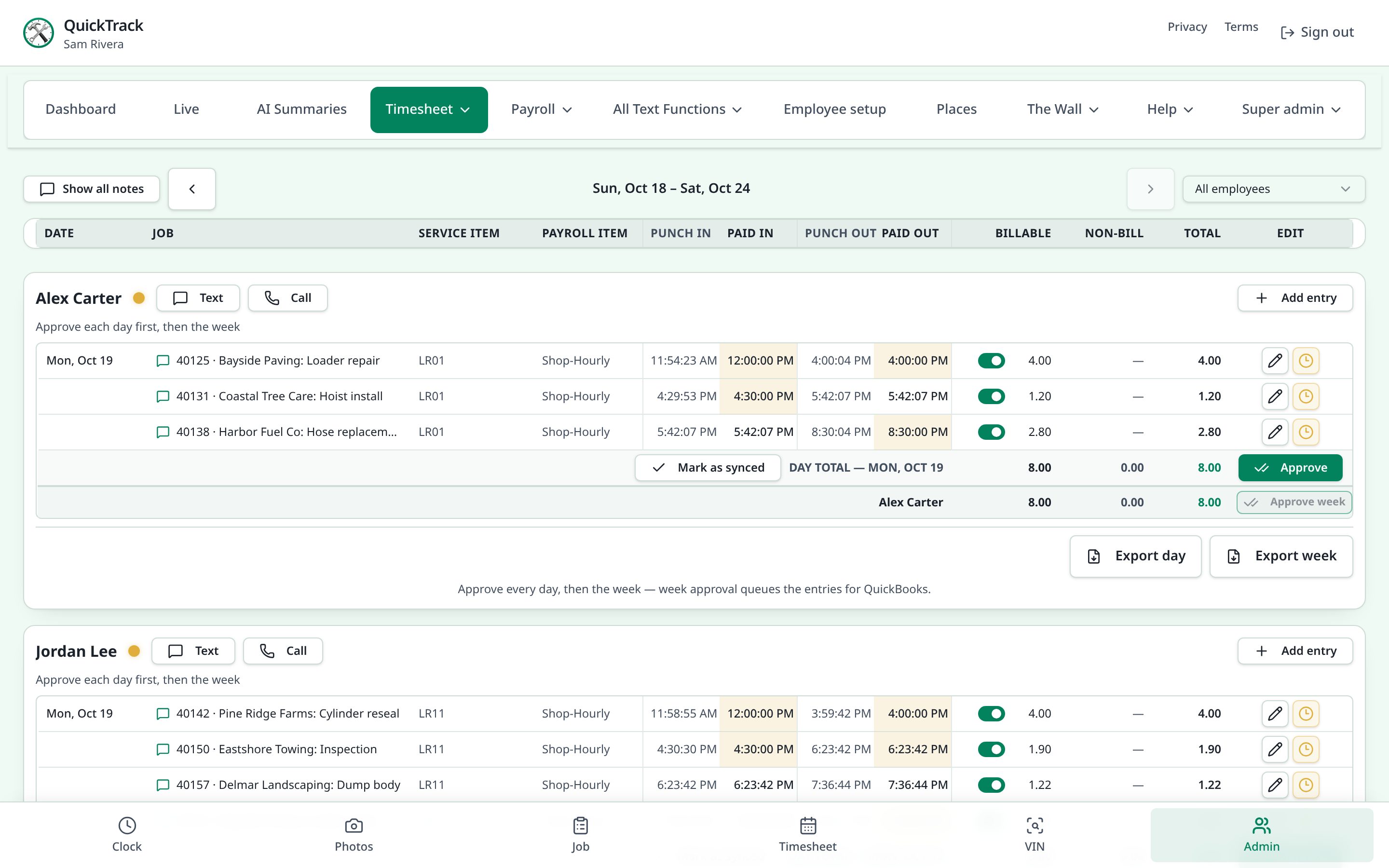Image resolution: width=1389 pixels, height=868 pixels.
Task: Open note icon for job 40142
Action: click(163, 714)
